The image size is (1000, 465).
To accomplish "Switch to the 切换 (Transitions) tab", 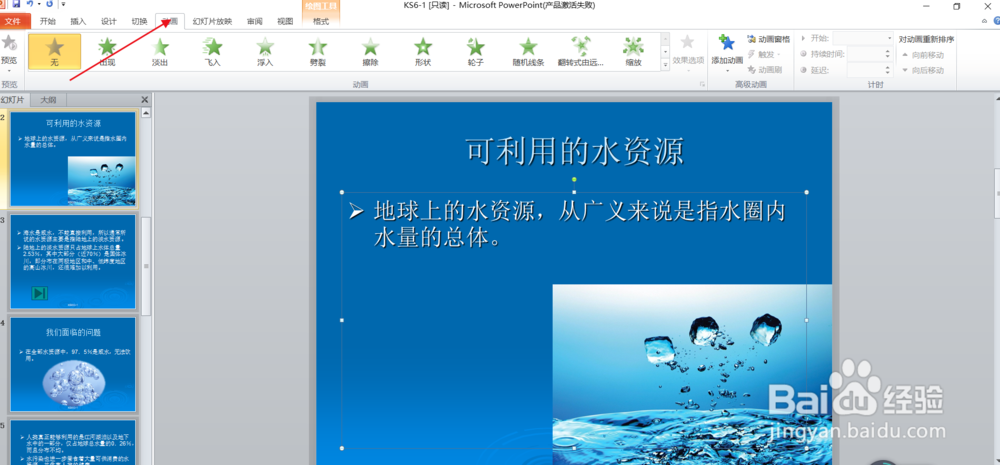I will click(x=140, y=21).
